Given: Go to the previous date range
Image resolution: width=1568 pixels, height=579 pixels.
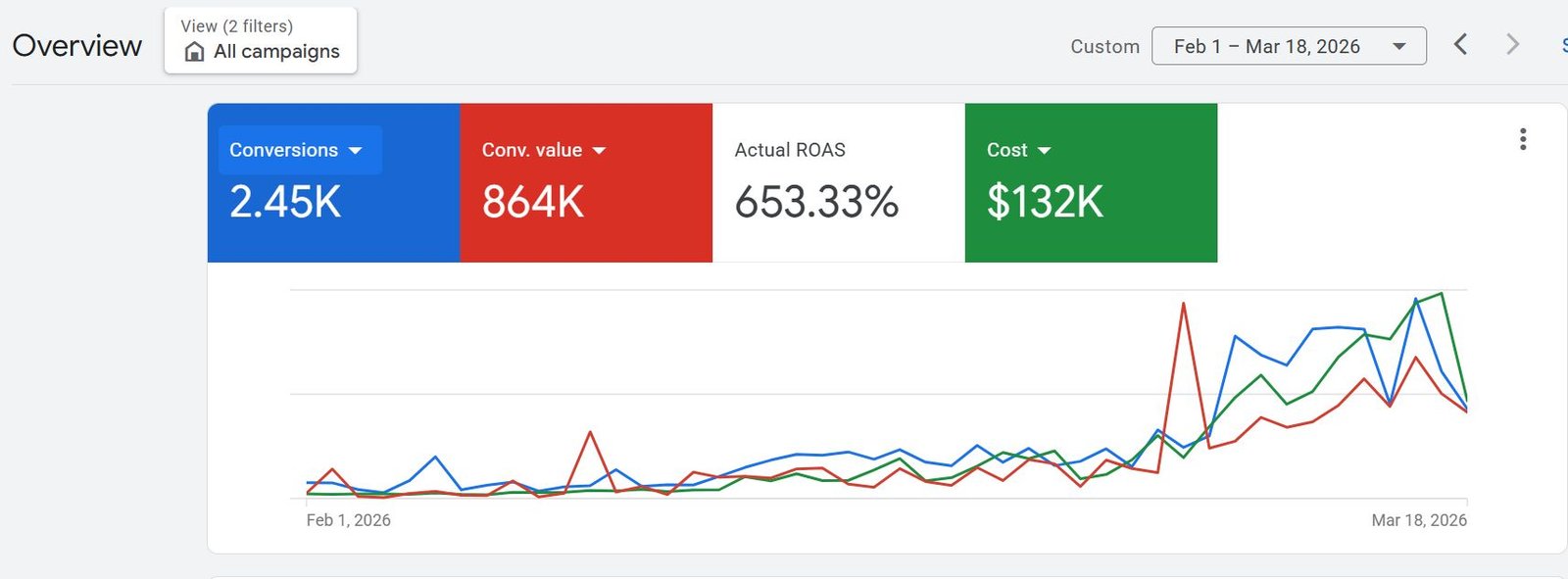Looking at the screenshot, I should (1460, 45).
